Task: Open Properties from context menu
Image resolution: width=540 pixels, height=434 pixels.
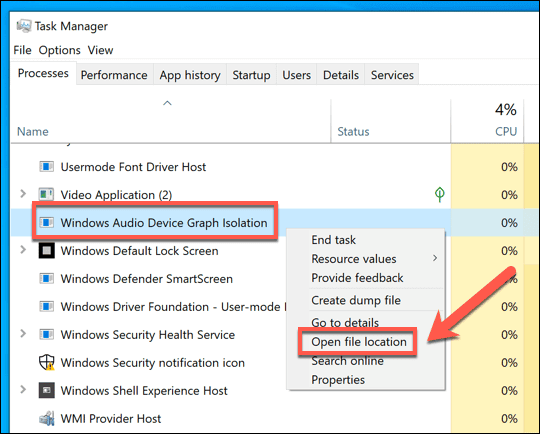Action: [x=366, y=380]
